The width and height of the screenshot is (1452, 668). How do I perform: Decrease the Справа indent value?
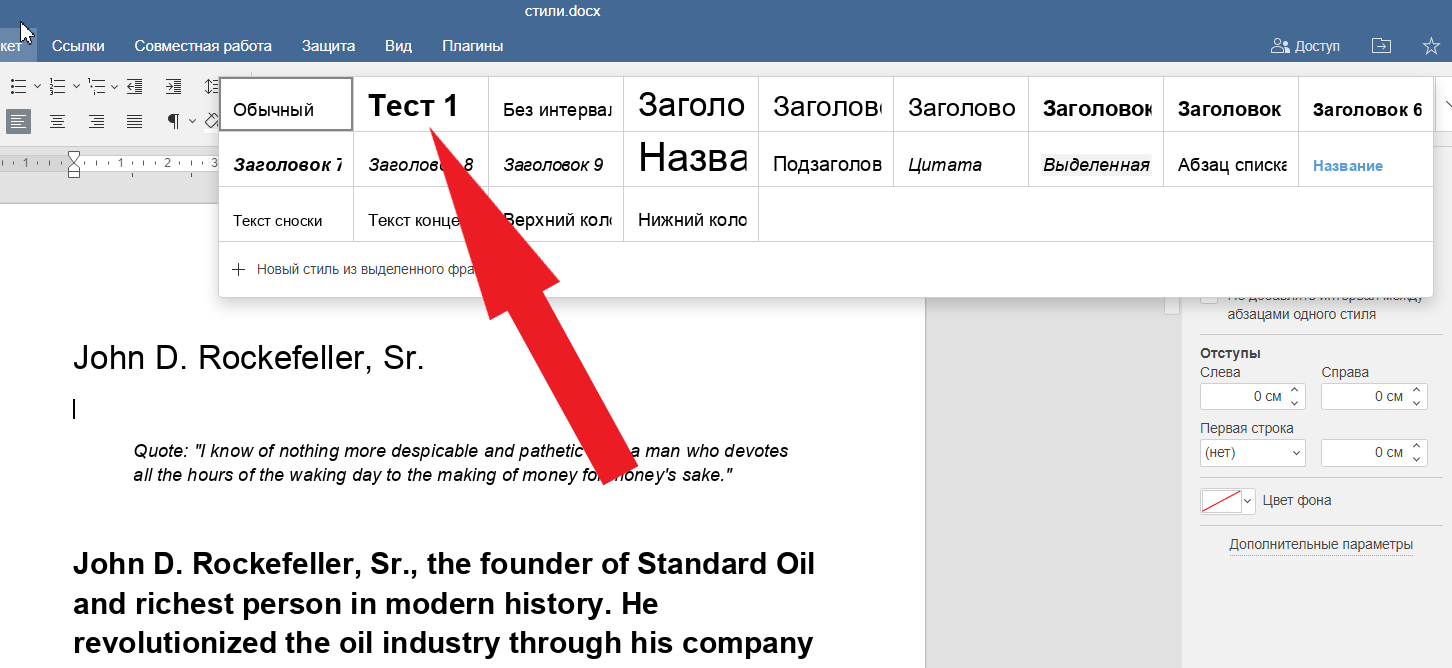[x=1415, y=402]
